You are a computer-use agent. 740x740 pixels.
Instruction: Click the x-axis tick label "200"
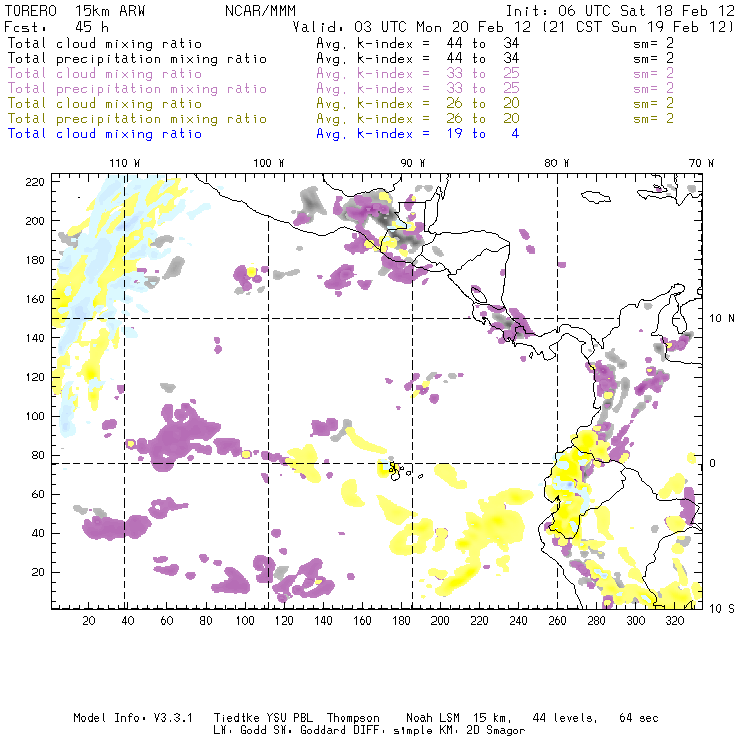tap(440, 621)
